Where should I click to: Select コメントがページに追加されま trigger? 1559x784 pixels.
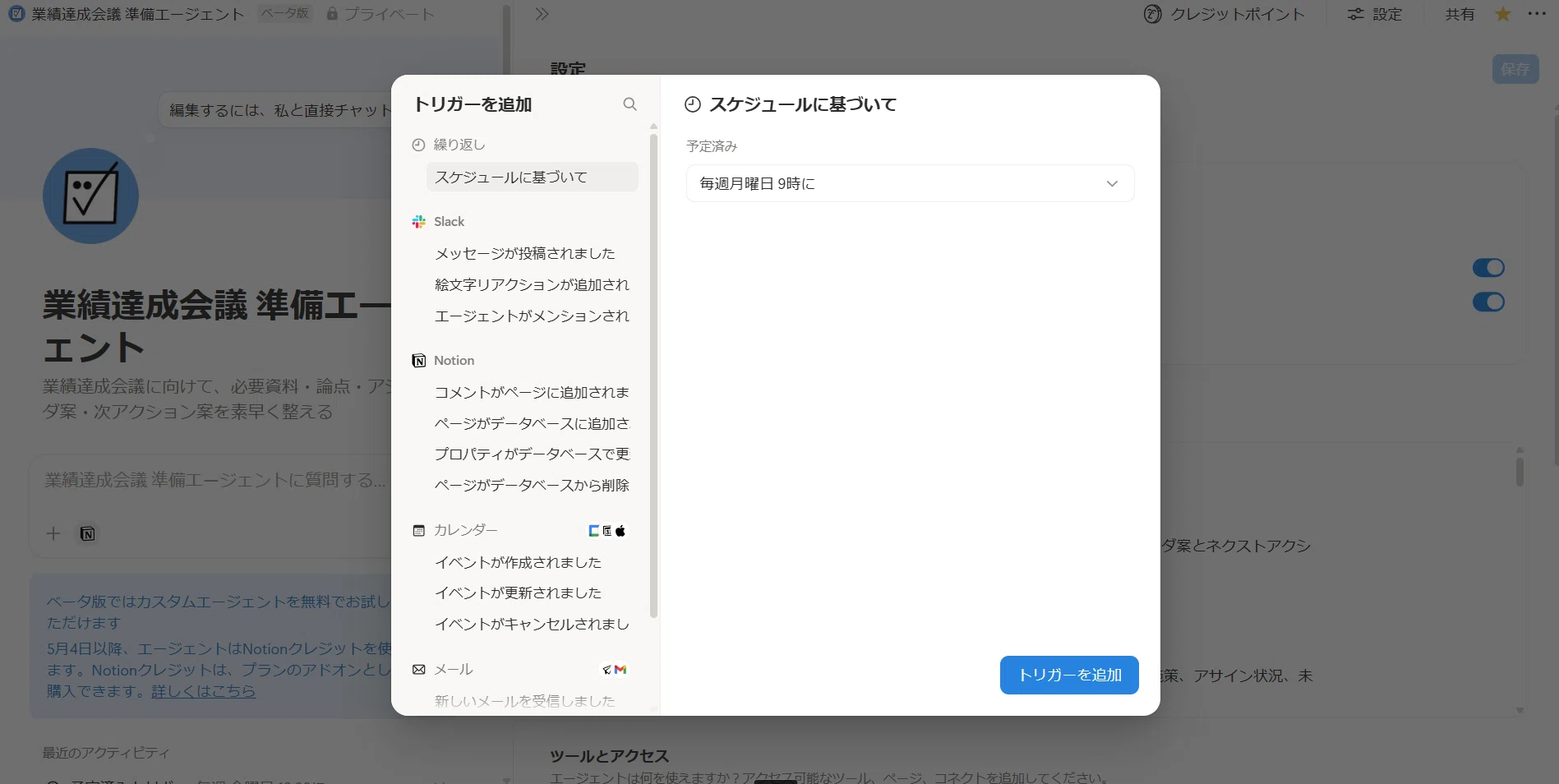[532, 392]
